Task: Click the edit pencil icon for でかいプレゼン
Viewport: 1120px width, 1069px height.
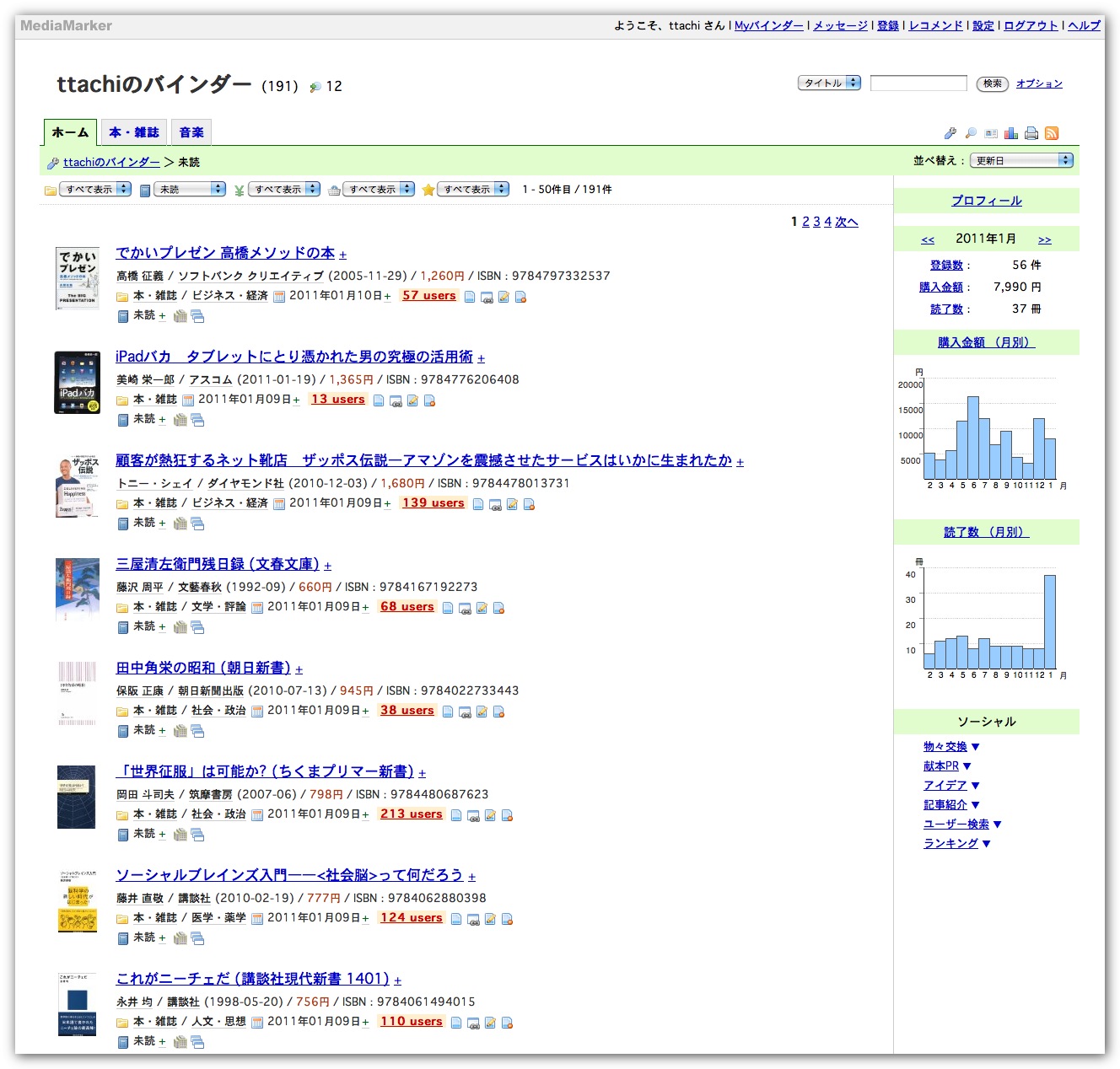Action: 503,297
